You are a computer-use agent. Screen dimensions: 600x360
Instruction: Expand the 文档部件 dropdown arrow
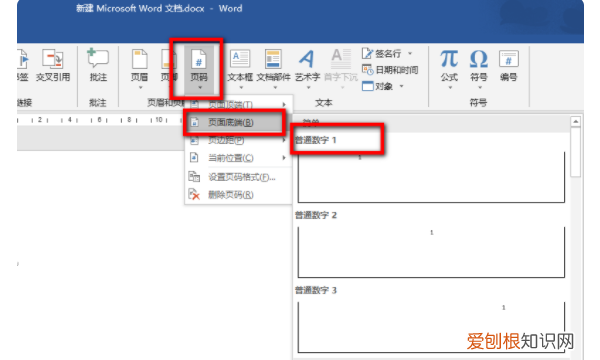(275, 88)
